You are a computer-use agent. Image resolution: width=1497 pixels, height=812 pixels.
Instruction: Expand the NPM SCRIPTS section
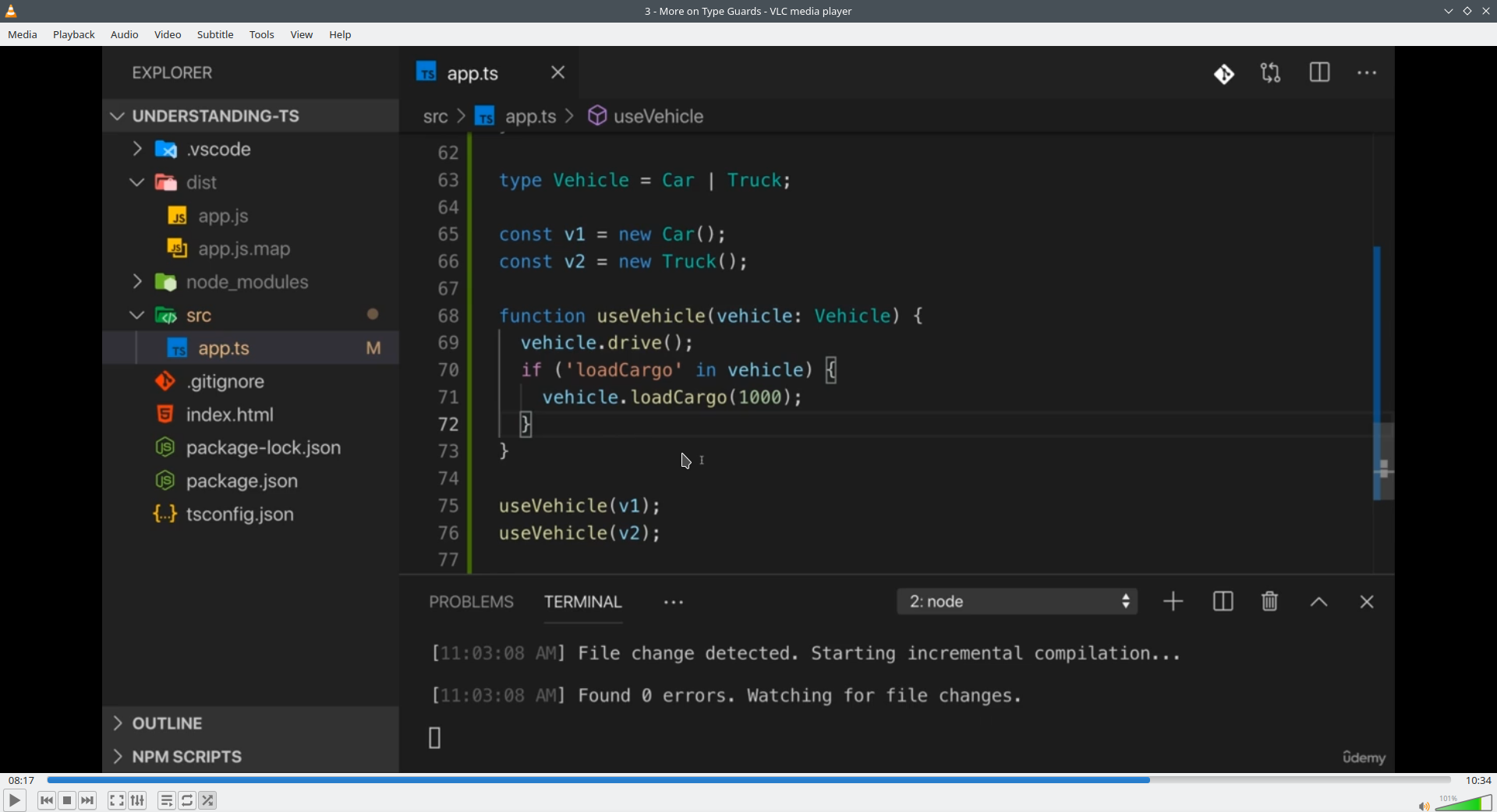[x=251, y=757]
